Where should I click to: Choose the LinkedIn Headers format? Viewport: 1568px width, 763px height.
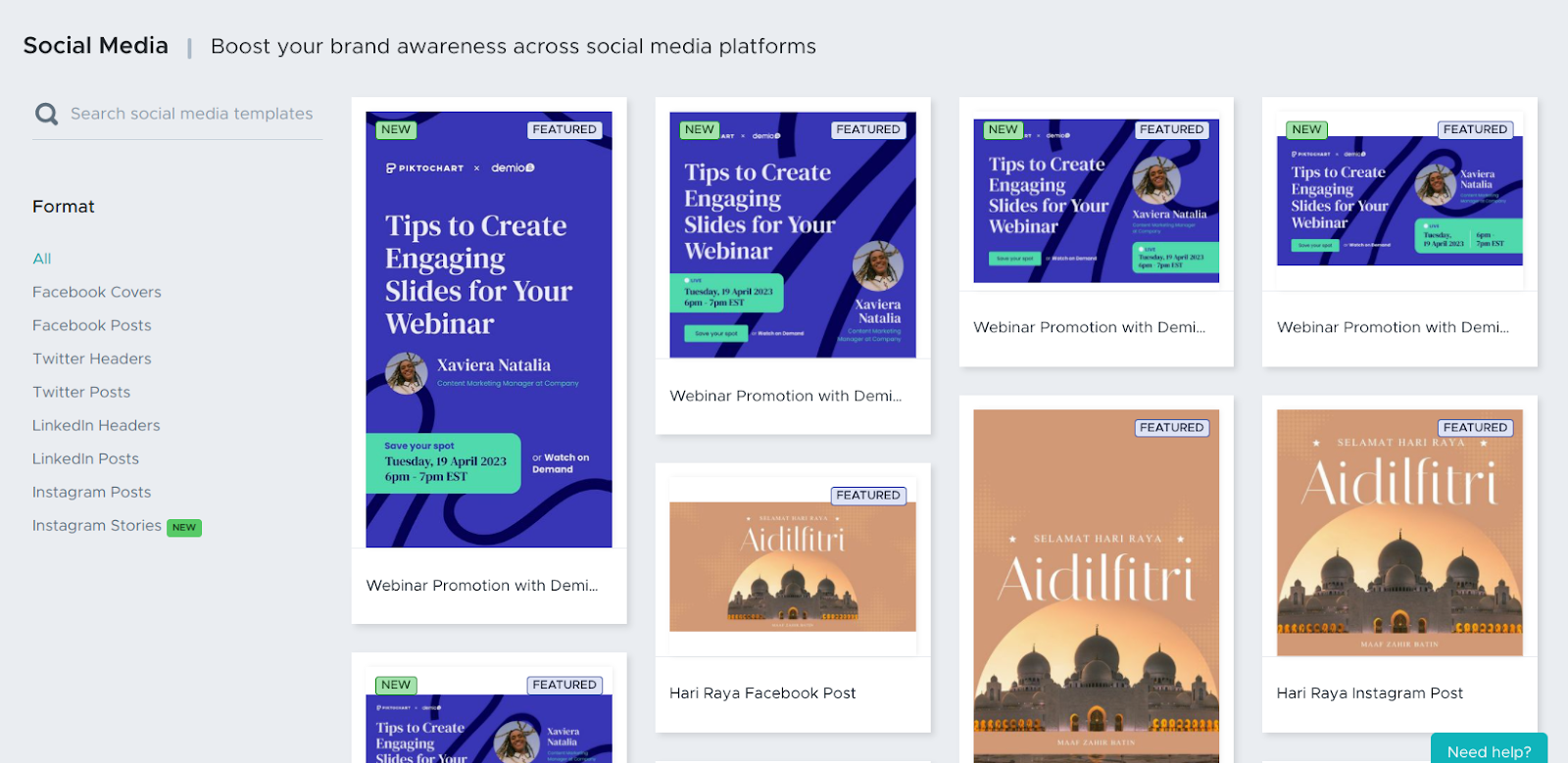96,425
